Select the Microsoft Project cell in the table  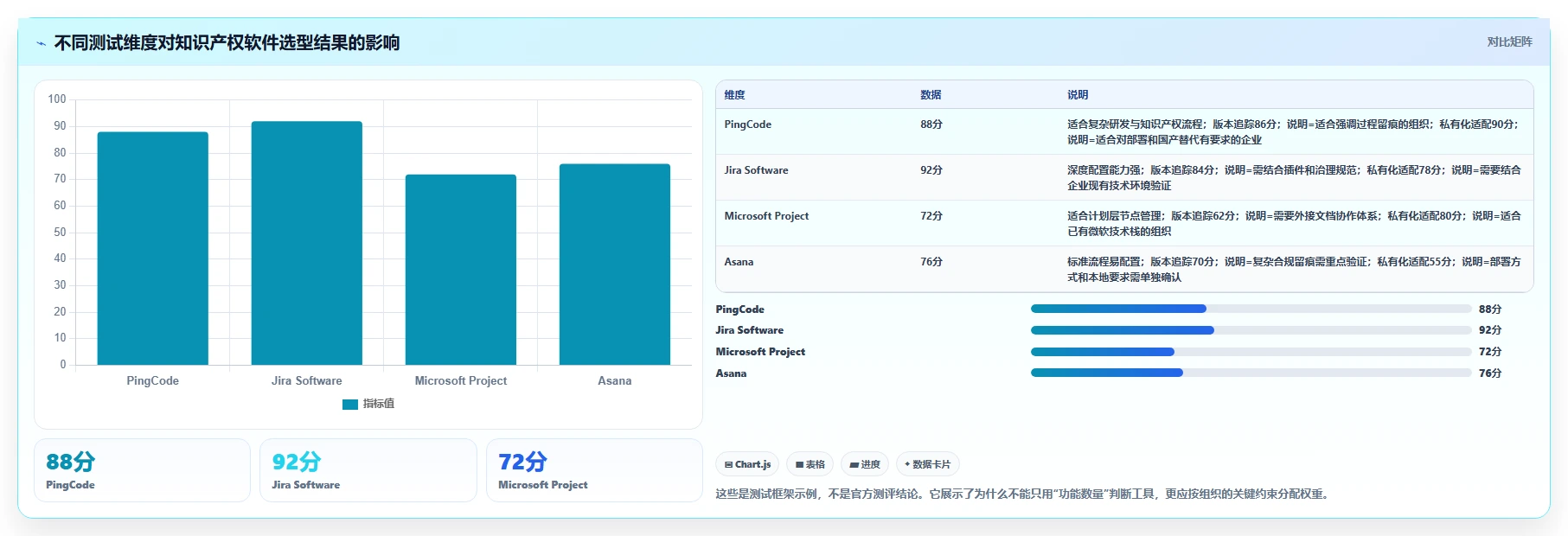coord(766,216)
